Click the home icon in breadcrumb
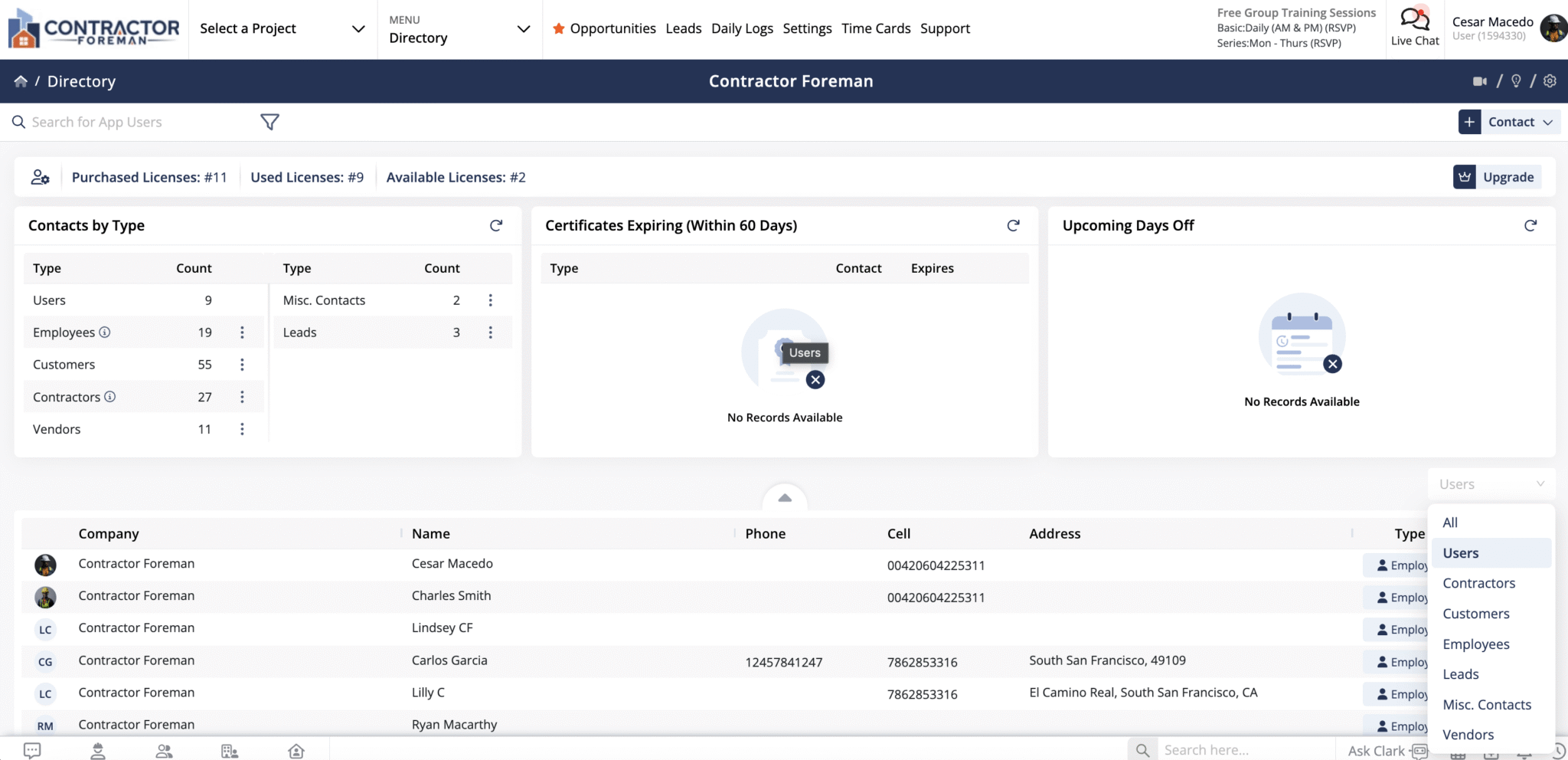This screenshot has height=760, width=1568. (21, 81)
